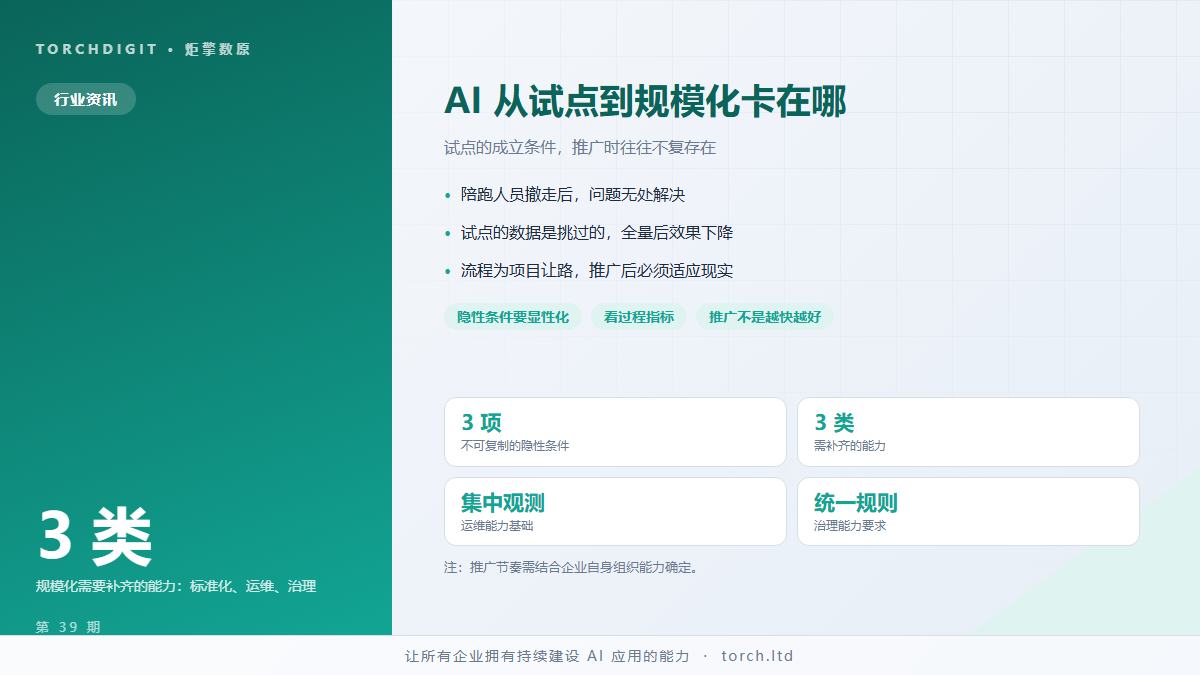The image size is (1200, 675).
Task: Click subtitle 试点的成立条件，推广时往往不复存在
Action: pos(580,147)
